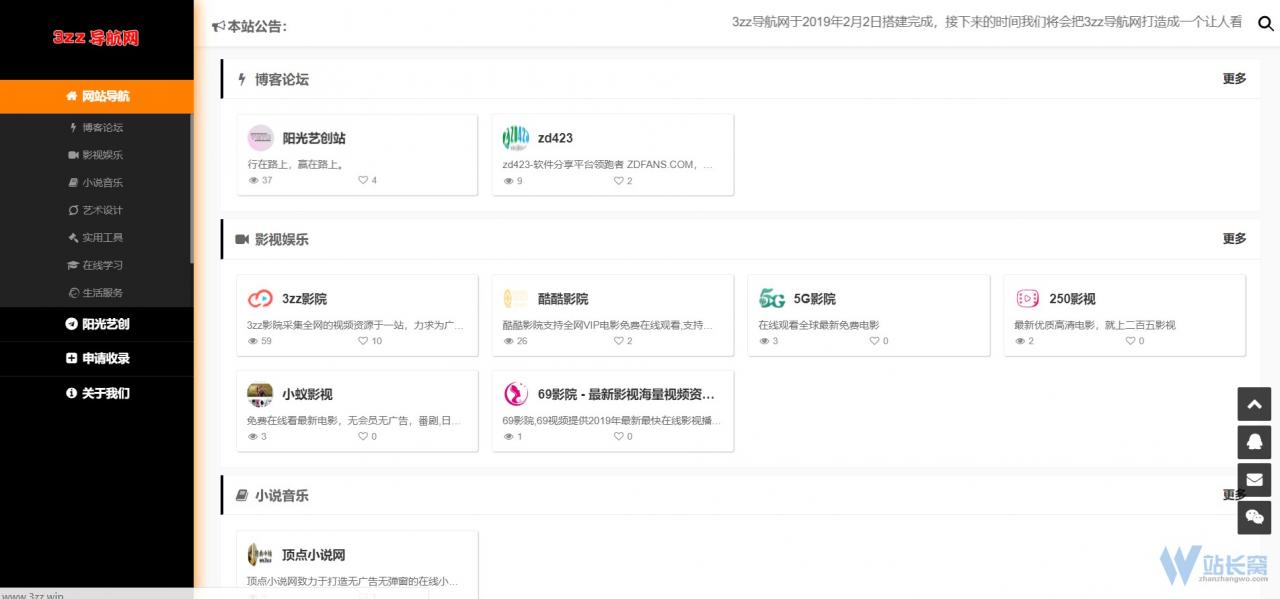
Task: Click 更多 in 小说音乐 section
Action: (1234, 495)
